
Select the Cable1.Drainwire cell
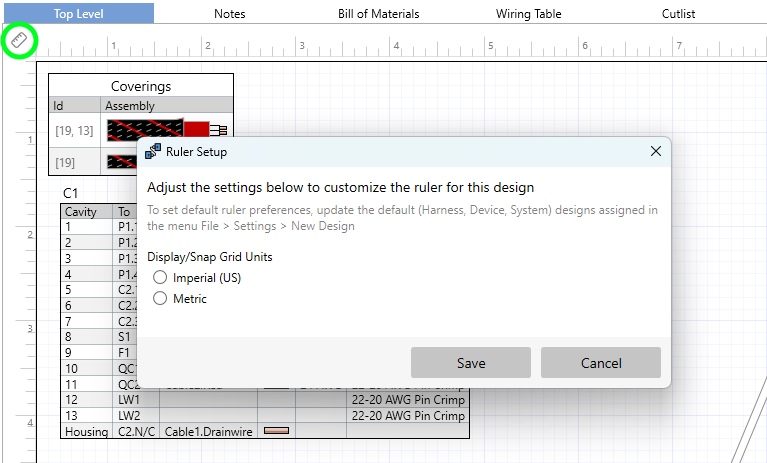[x=209, y=431]
